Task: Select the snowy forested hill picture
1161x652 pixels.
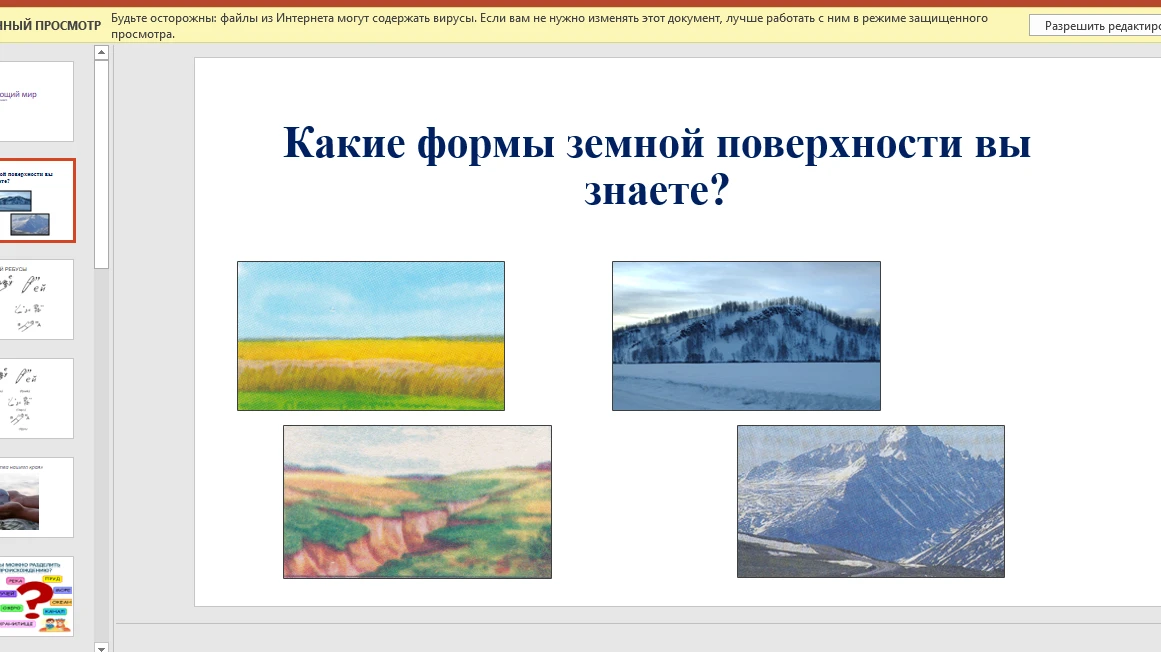Action: (x=746, y=336)
